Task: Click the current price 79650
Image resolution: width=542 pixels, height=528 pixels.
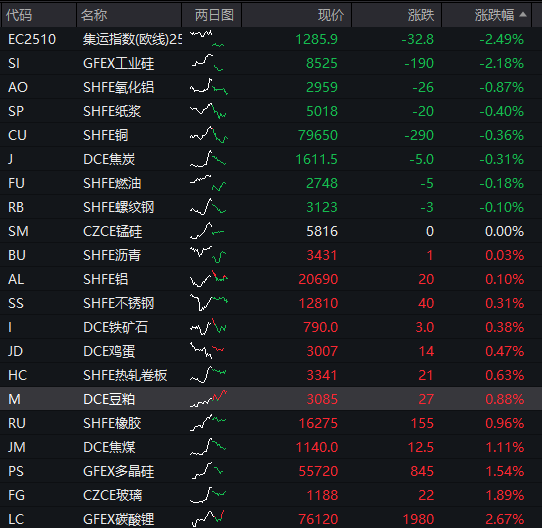Action: click(x=318, y=135)
